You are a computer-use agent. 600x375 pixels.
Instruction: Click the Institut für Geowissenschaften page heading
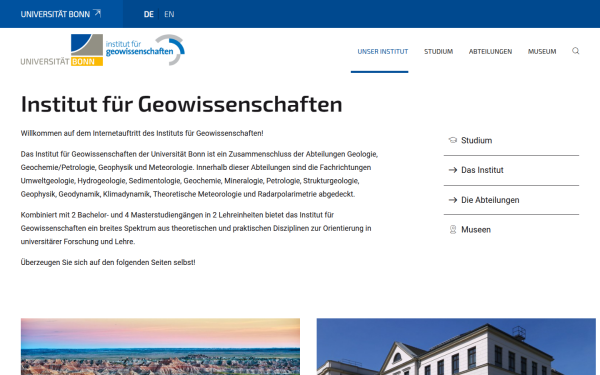[x=181, y=104]
